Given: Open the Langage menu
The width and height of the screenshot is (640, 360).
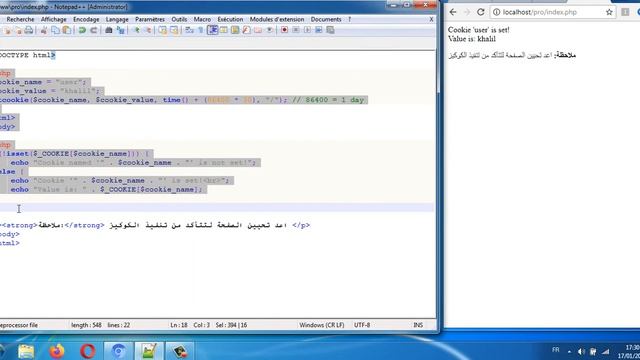Looking at the screenshot, I should point(117,19).
